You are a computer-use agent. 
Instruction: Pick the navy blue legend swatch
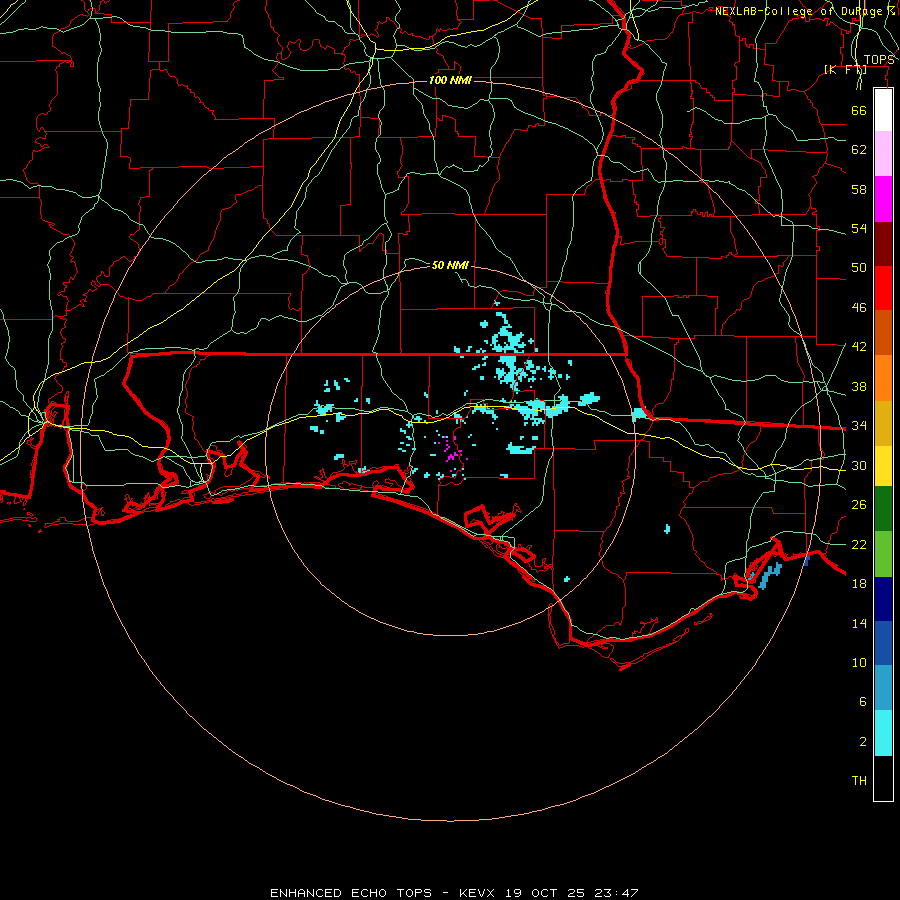click(883, 599)
